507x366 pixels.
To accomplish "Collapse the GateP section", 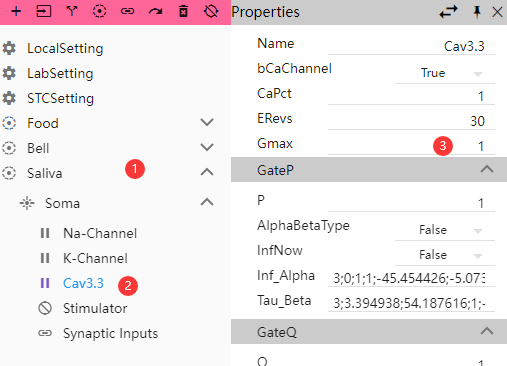I will coord(487,169).
